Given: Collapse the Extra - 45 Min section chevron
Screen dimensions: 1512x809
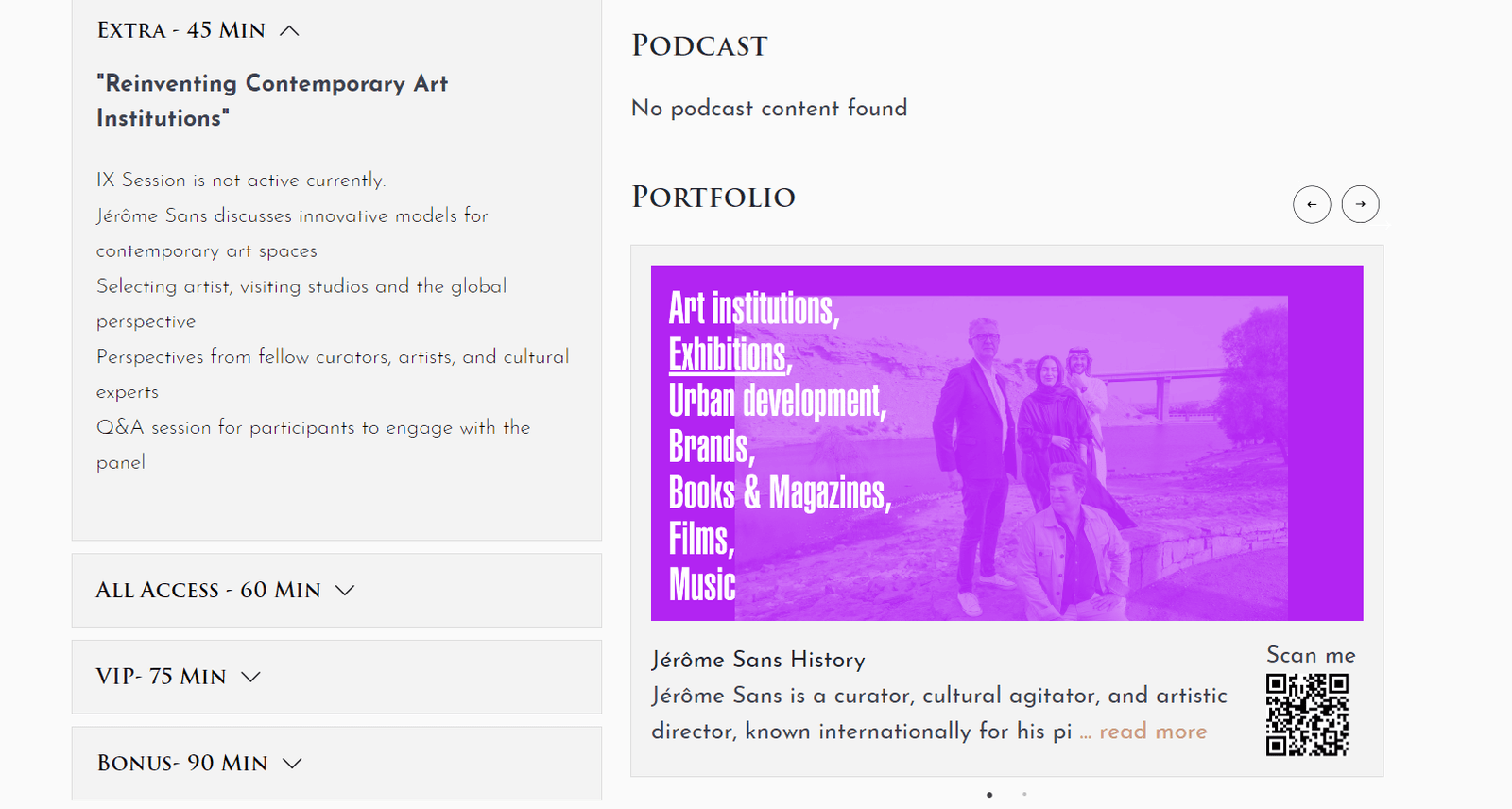Looking at the screenshot, I should coord(289,31).
